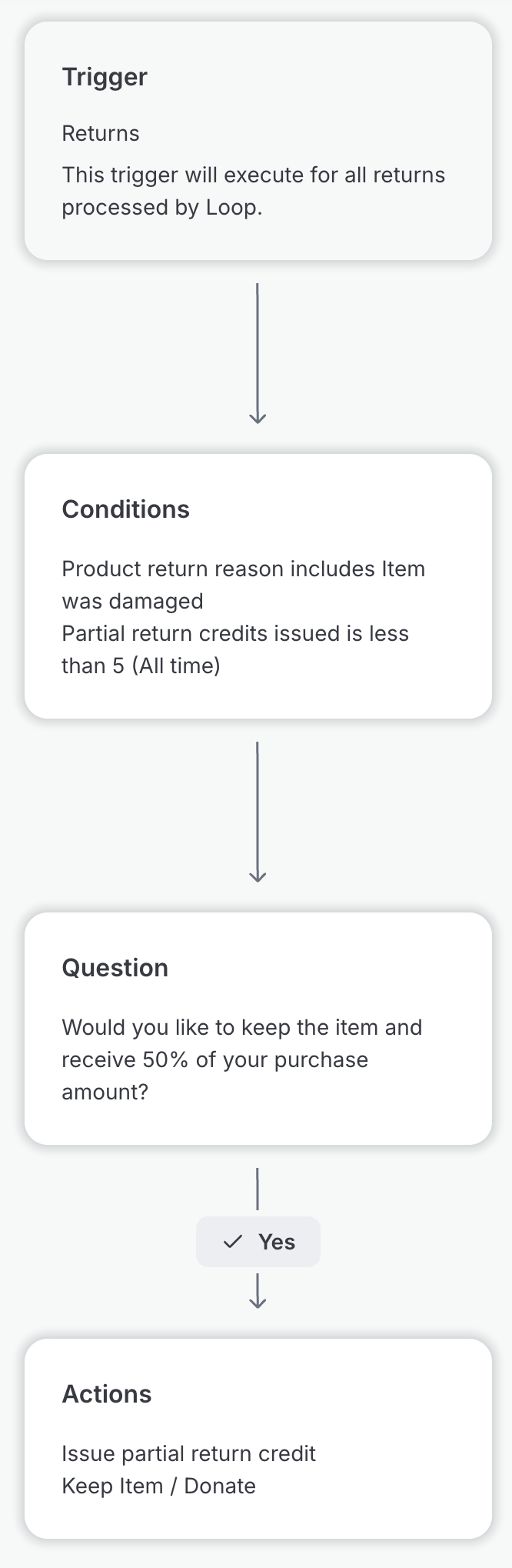Click the Question heading
Image resolution: width=512 pixels, height=1568 pixels.
click(x=115, y=968)
